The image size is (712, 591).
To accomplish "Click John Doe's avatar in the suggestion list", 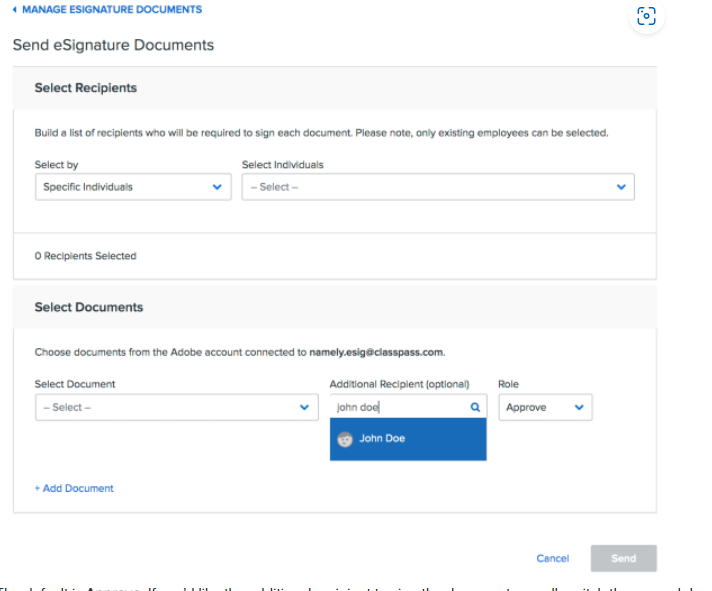I will pyautogui.click(x=345, y=439).
